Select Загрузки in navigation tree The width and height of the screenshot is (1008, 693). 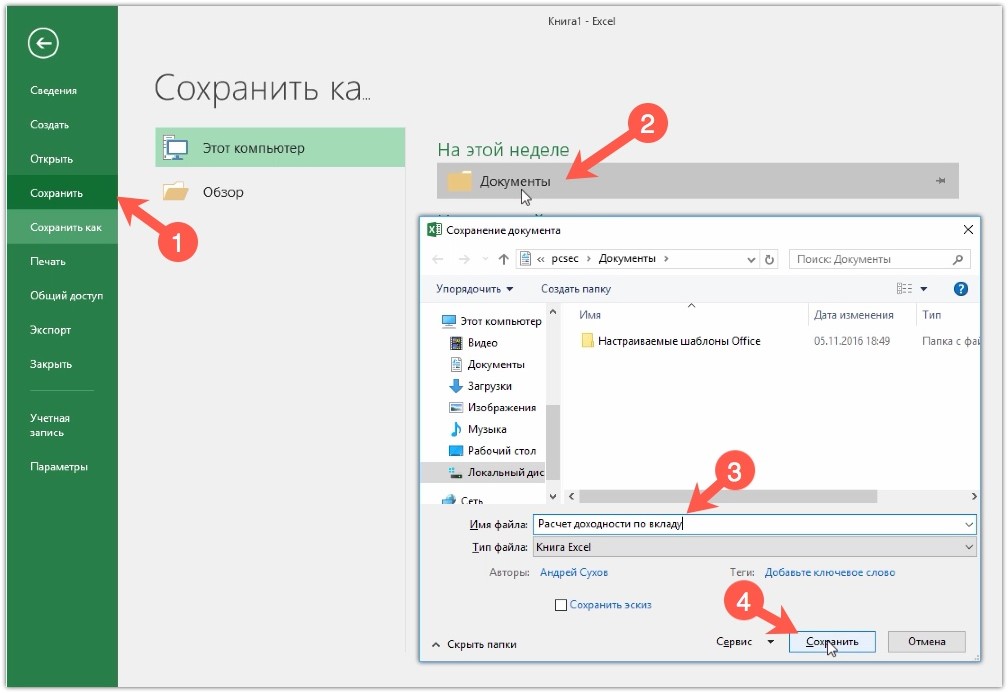point(481,386)
